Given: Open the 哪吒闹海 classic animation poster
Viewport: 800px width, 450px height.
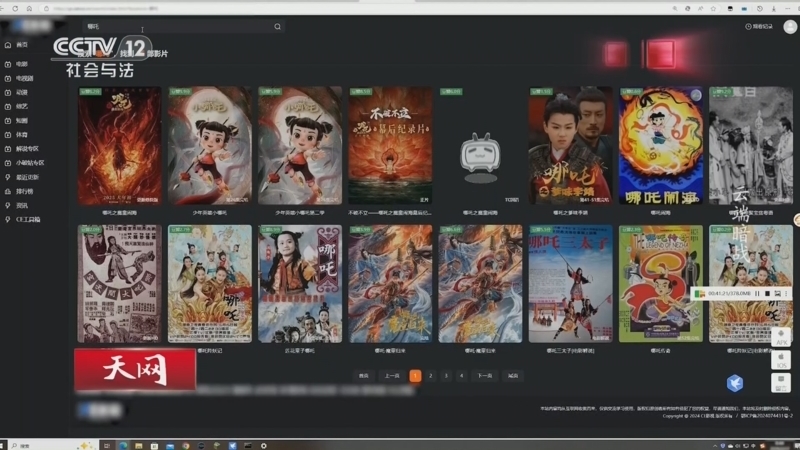Looking at the screenshot, I should pyautogui.click(x=661, y=146).
